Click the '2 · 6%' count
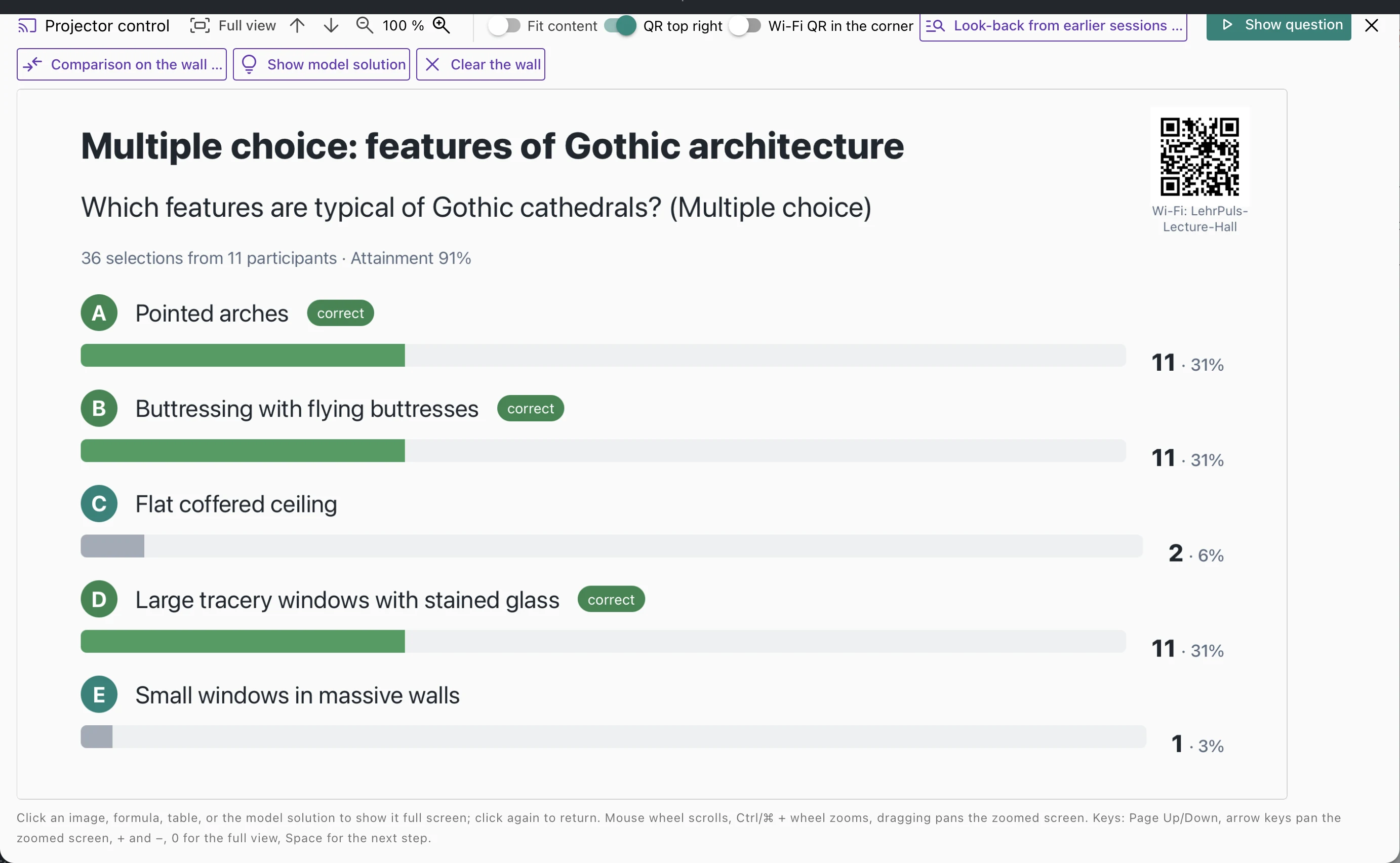The height and width of the screenshot is (863, 1400). (1196, 554)
